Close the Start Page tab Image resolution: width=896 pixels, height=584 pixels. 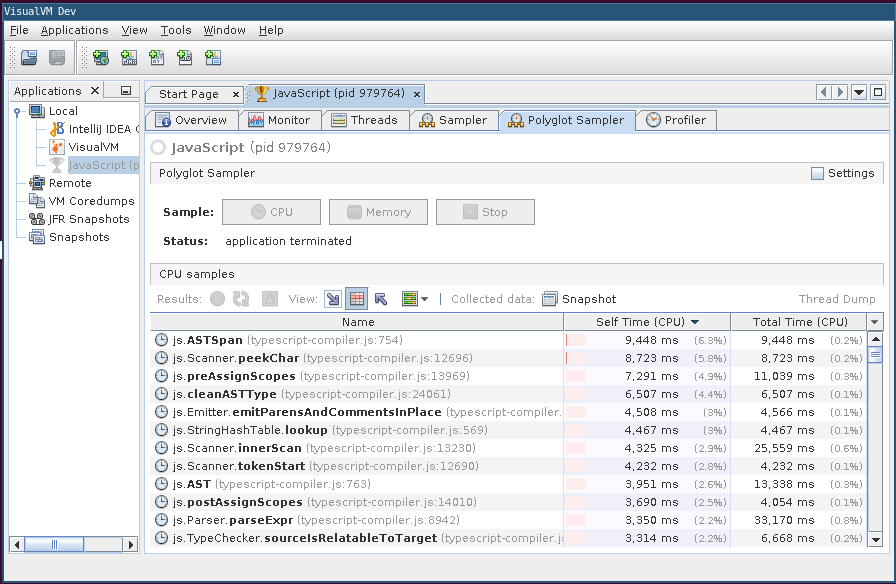click(236, 94)
